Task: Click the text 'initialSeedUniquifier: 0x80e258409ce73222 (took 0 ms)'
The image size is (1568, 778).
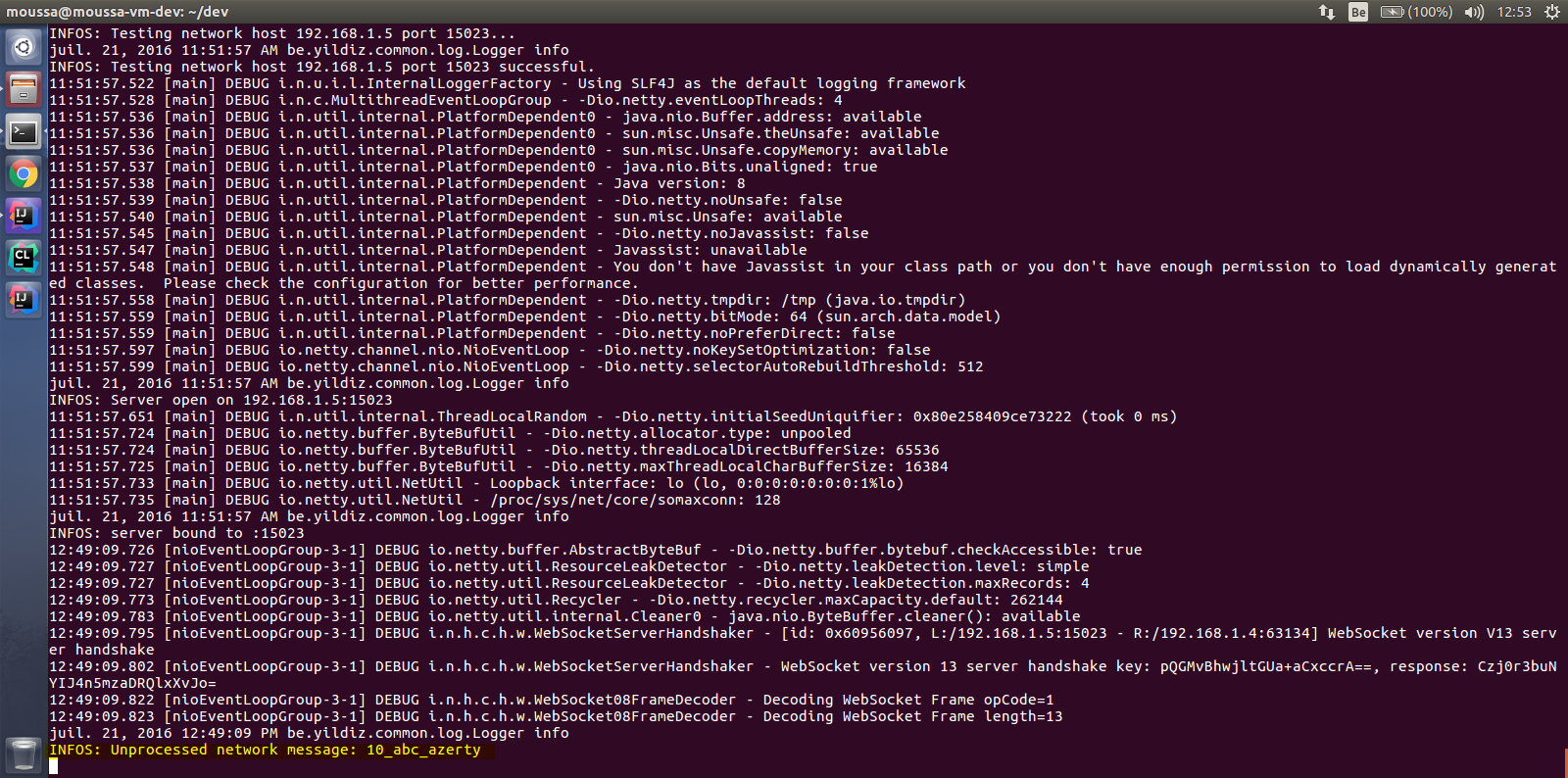Action: point(947,416)
